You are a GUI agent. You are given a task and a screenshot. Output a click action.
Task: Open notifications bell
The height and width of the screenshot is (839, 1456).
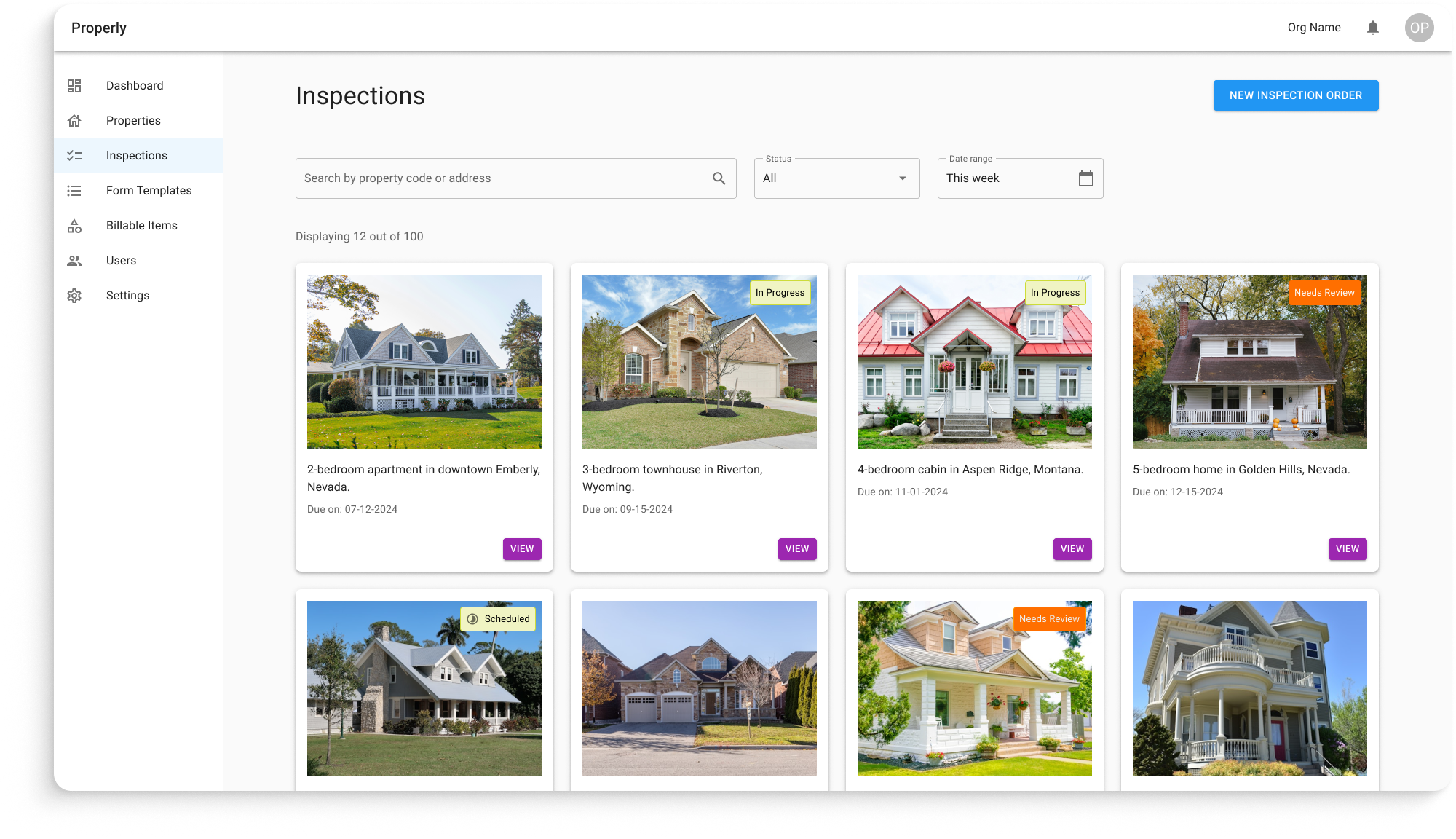click(1373, 28)
